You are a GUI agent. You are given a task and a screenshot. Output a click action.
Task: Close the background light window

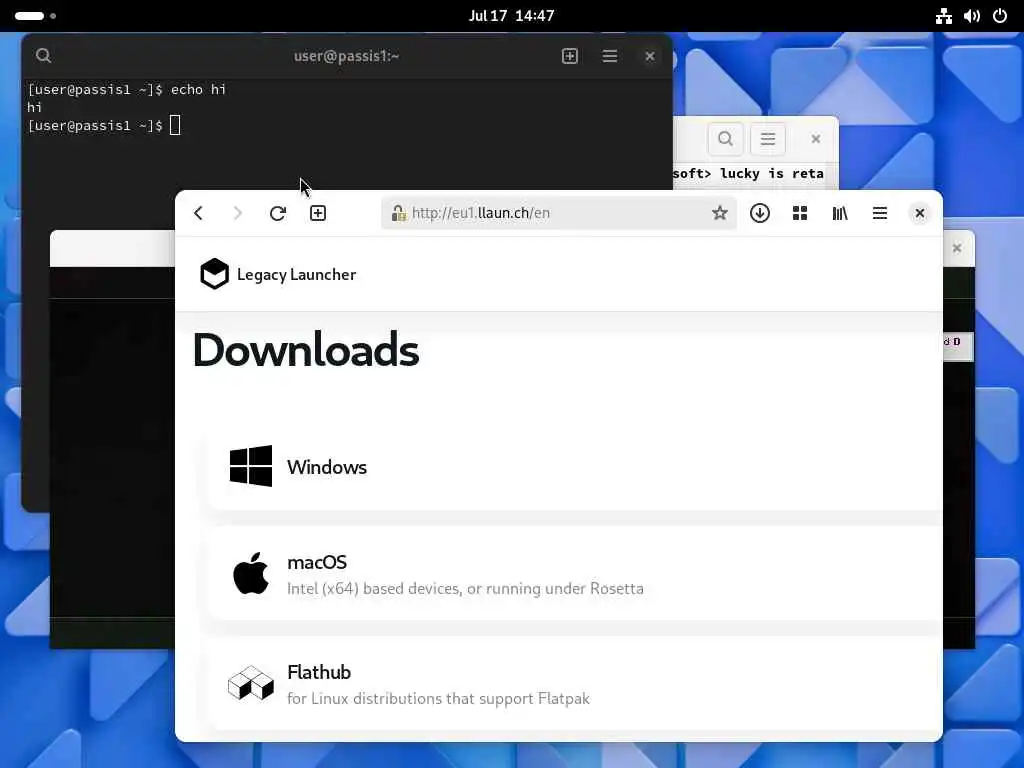(x=816, y=138)
